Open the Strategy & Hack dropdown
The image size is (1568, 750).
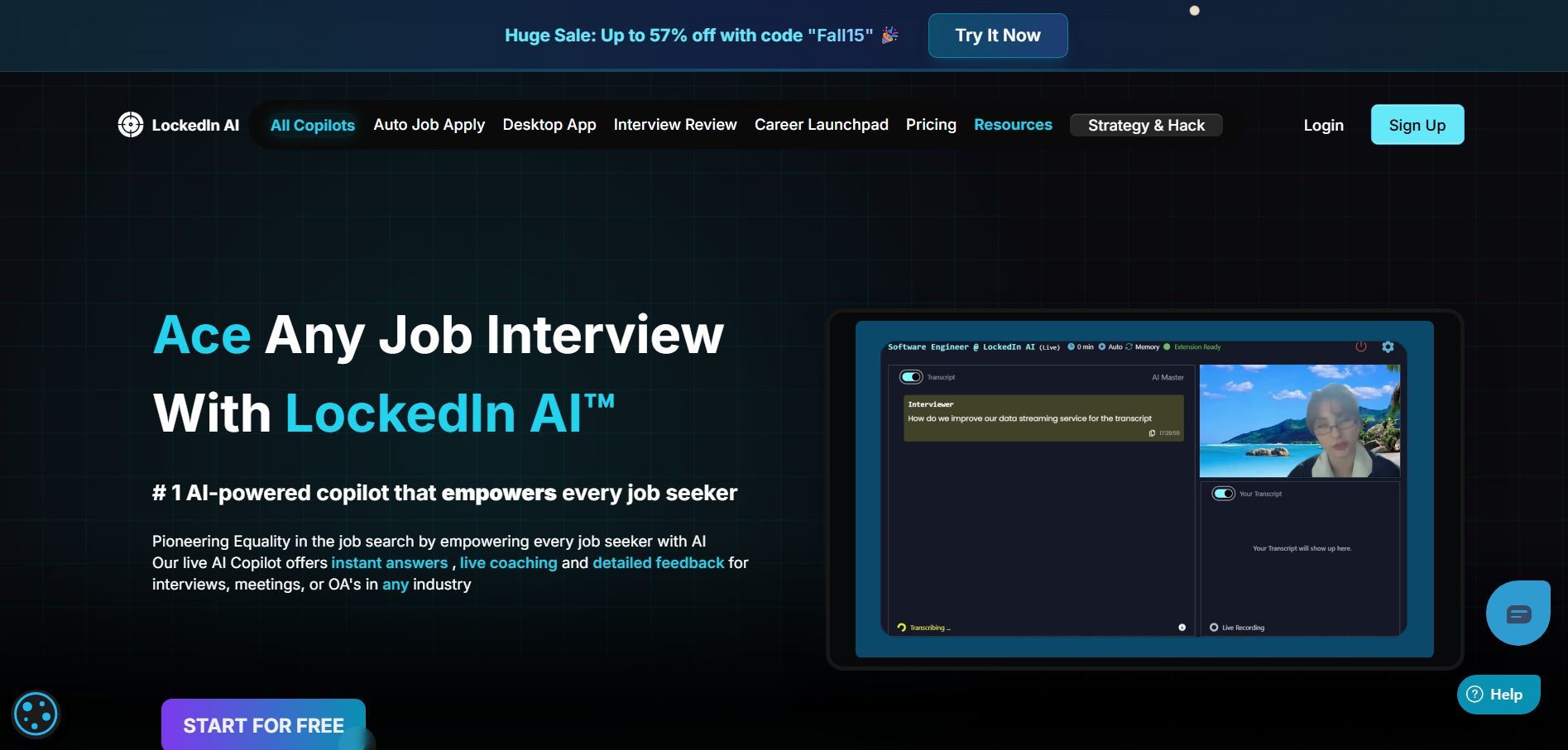(x=1145, y=126)
